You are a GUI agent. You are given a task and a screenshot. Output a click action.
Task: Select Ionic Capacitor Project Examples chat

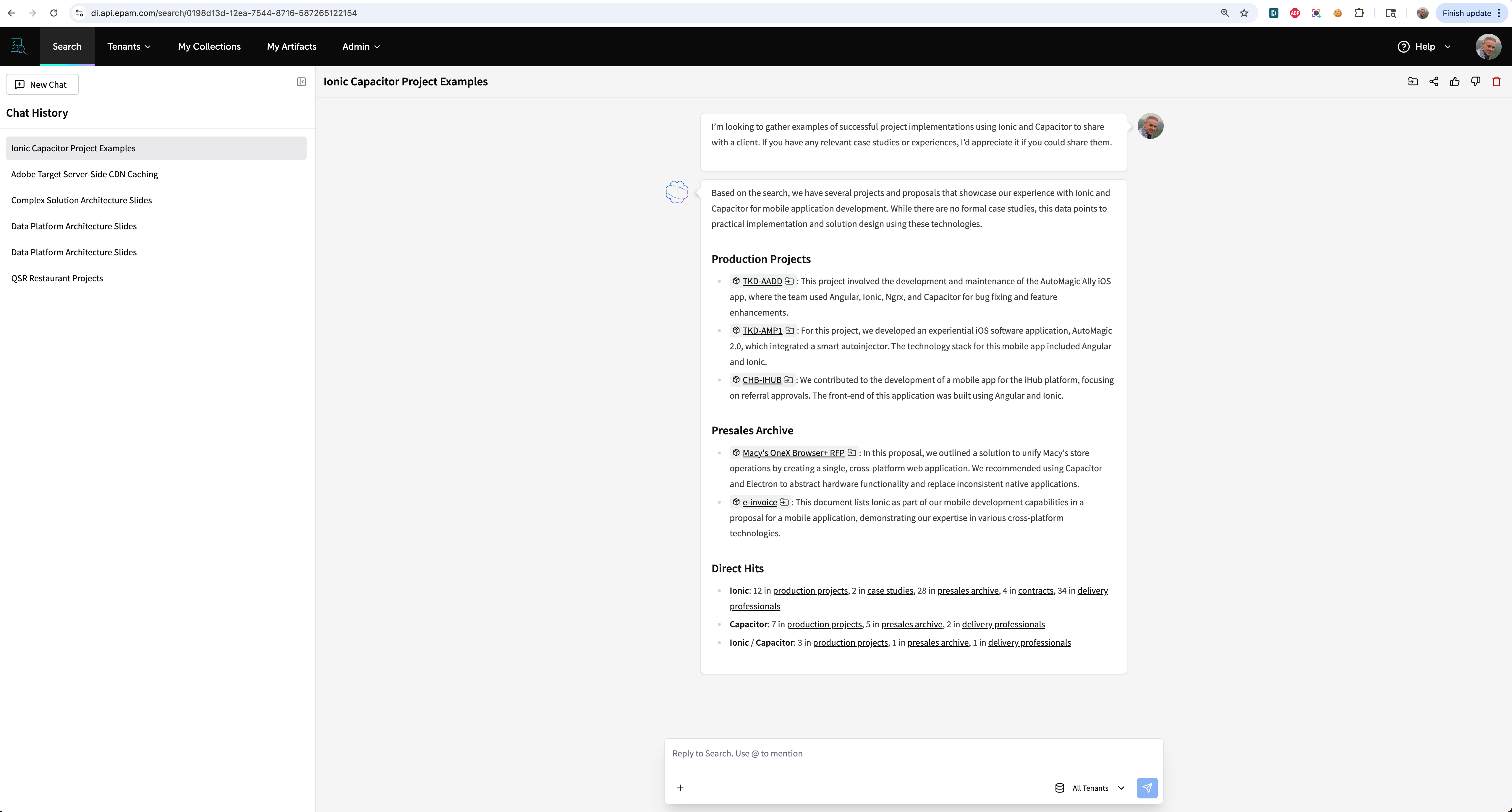[x=156, y=148]
